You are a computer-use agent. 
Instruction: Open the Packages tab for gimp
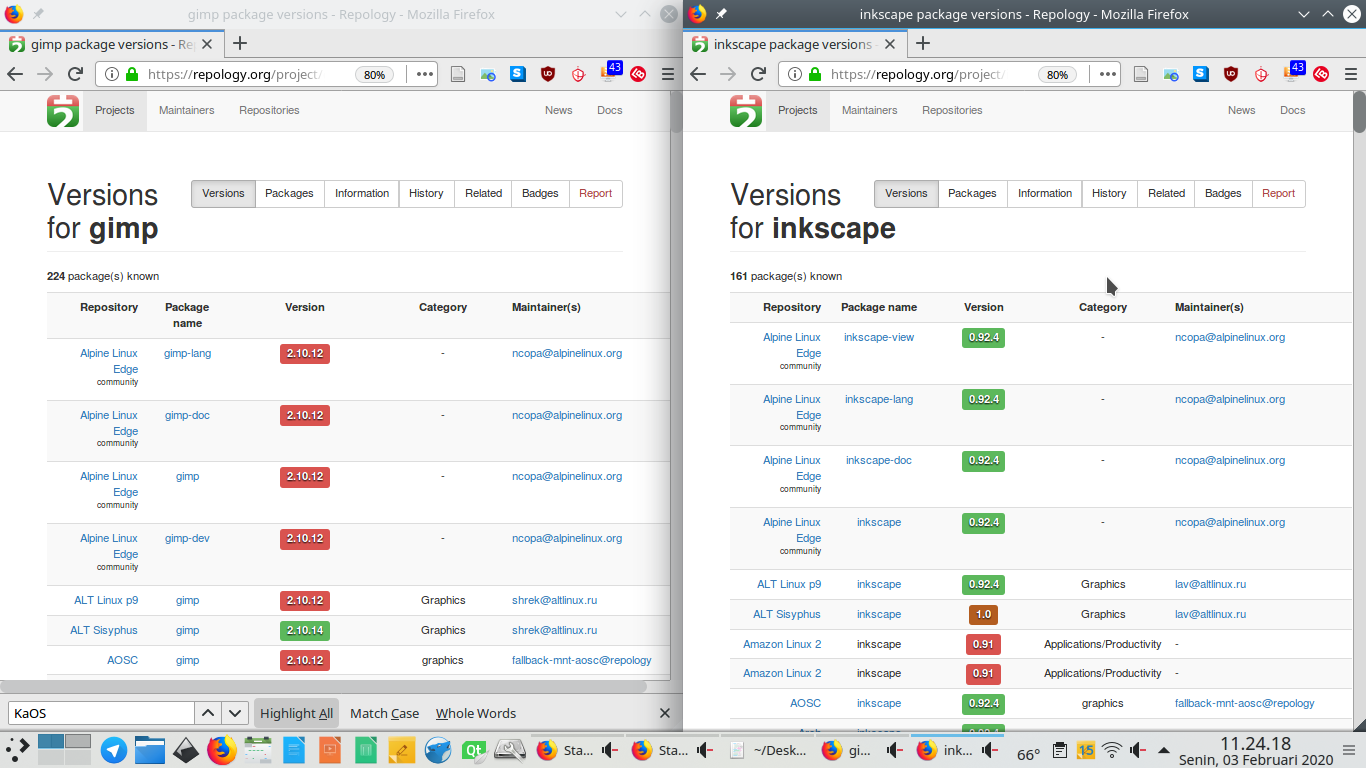click(x=289, y=193)
